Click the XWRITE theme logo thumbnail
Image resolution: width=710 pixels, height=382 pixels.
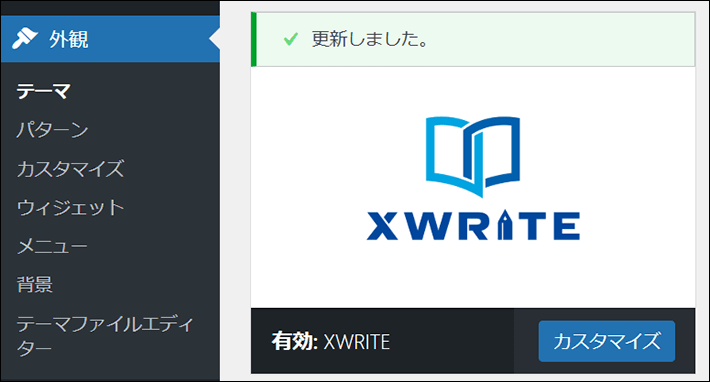point(473,179)
